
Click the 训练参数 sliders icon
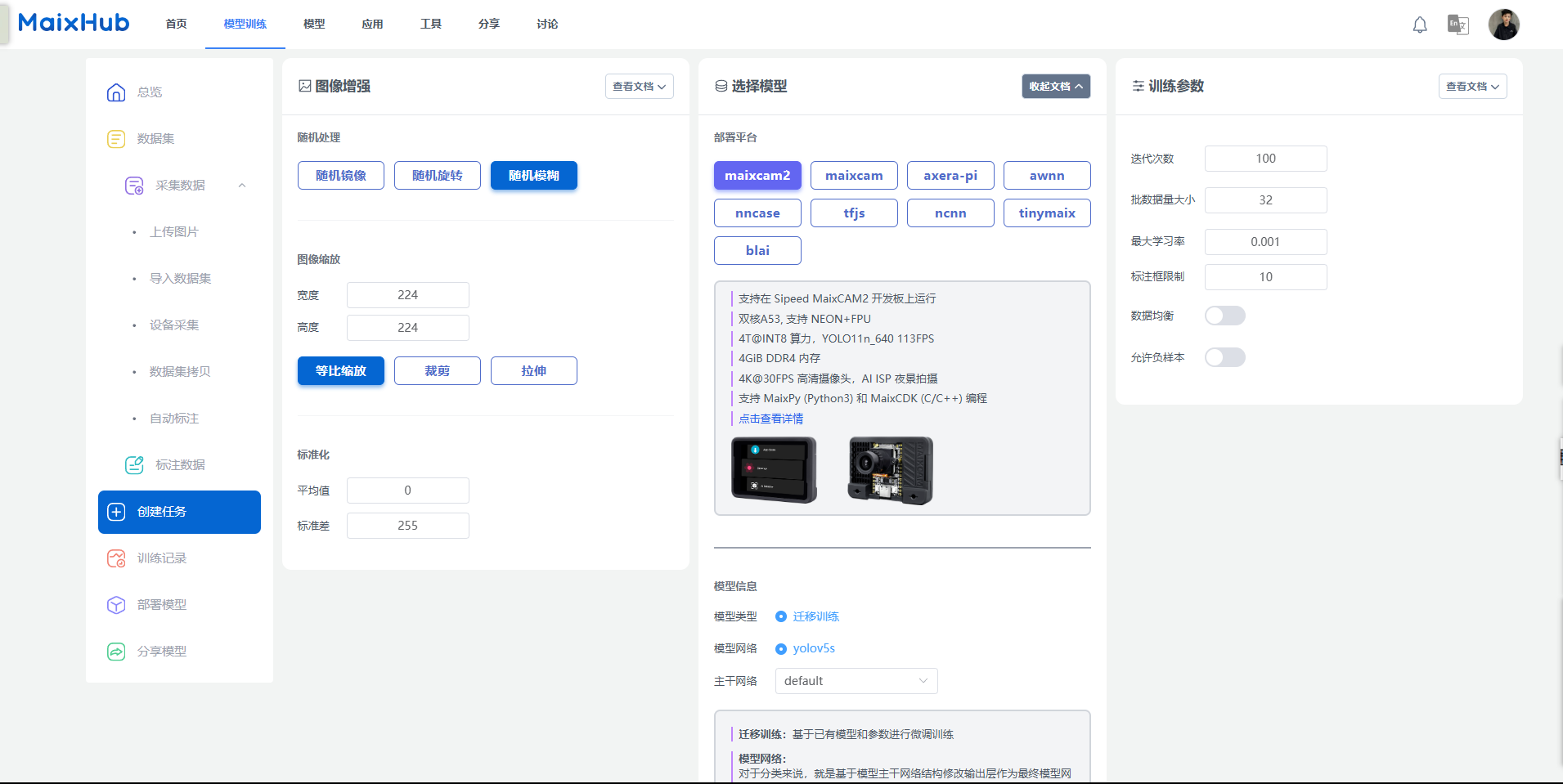pyautogui.click(x=1138, y=86)
